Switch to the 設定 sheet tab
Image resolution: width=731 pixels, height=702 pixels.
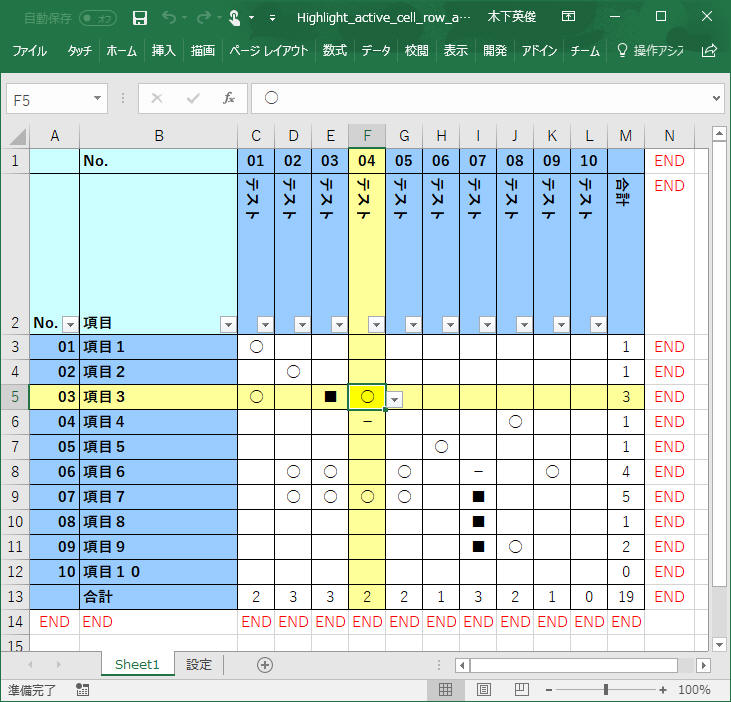pyautogui.click(x=199, y=665)
